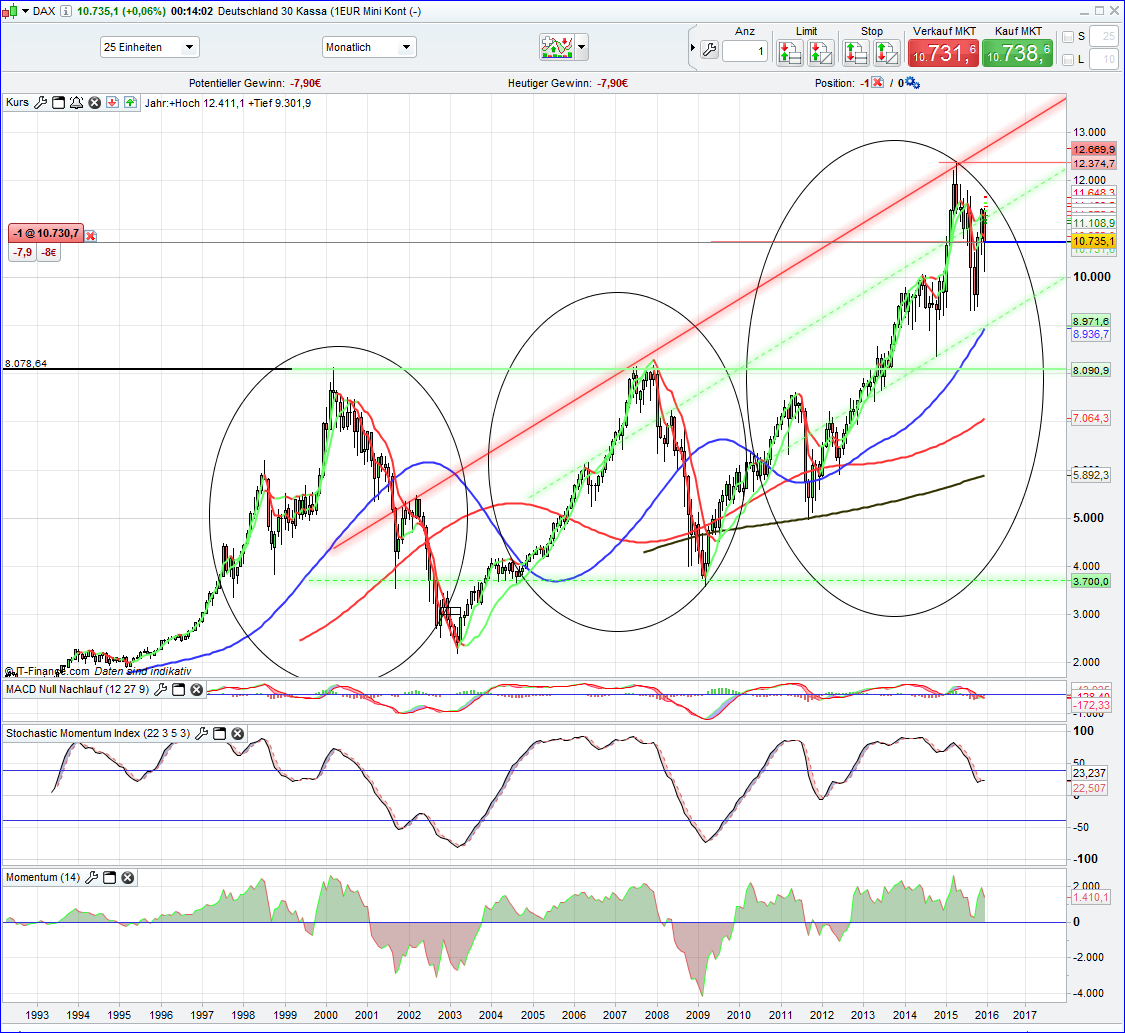Enable the L limit checkbox

(1067, 58)
